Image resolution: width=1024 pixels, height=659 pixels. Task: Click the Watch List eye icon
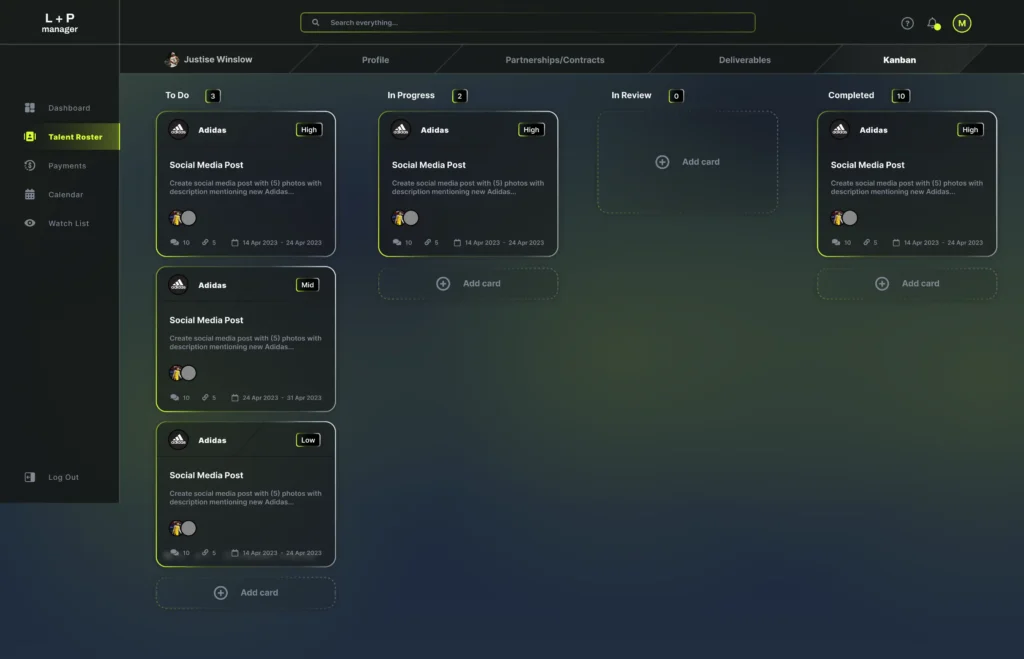[29, 223]
